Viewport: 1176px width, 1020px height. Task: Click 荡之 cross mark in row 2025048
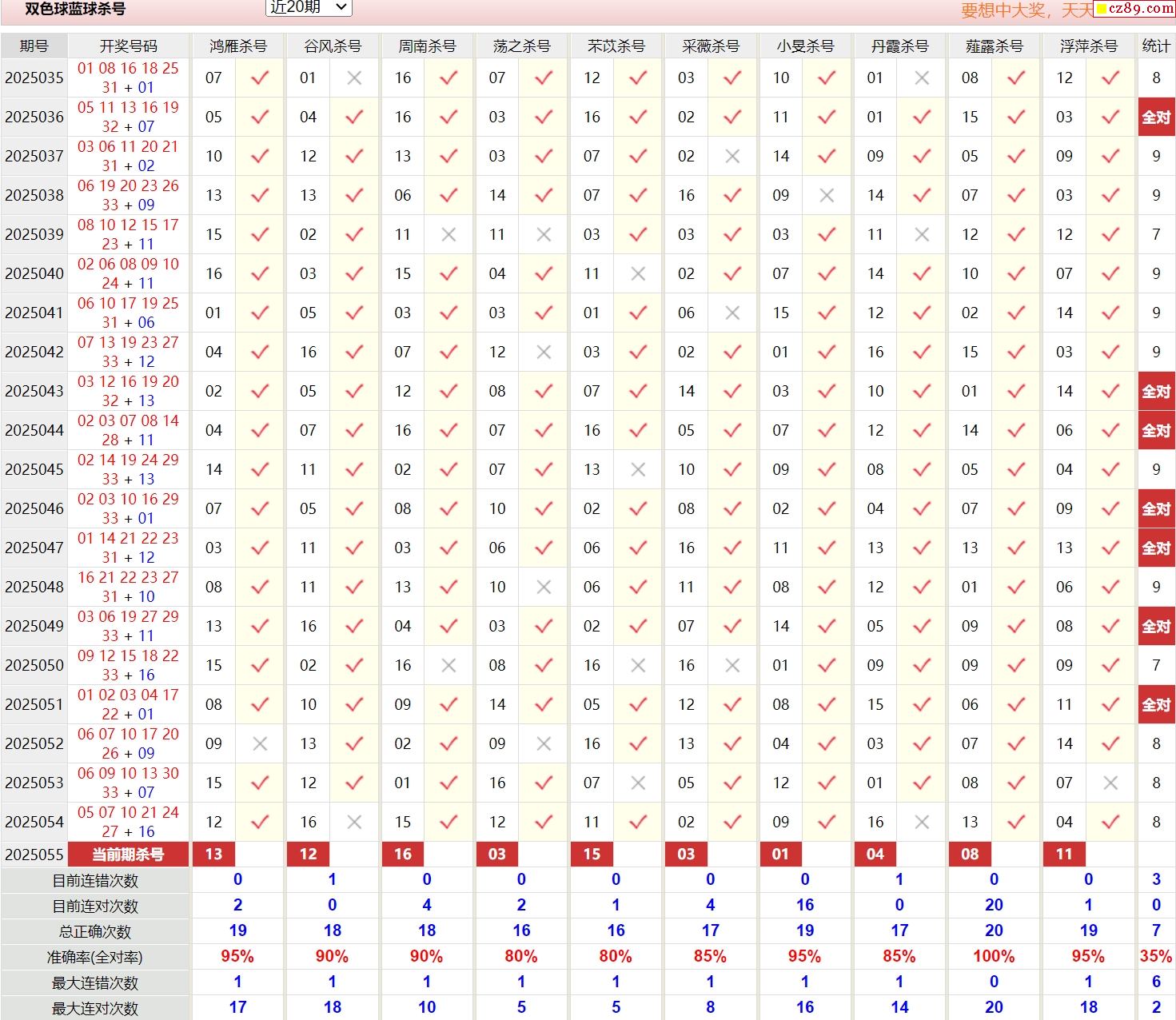[544, 588]
